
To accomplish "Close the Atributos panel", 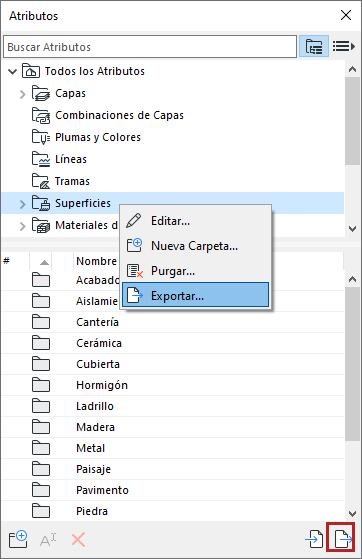I will click(346, 15).
